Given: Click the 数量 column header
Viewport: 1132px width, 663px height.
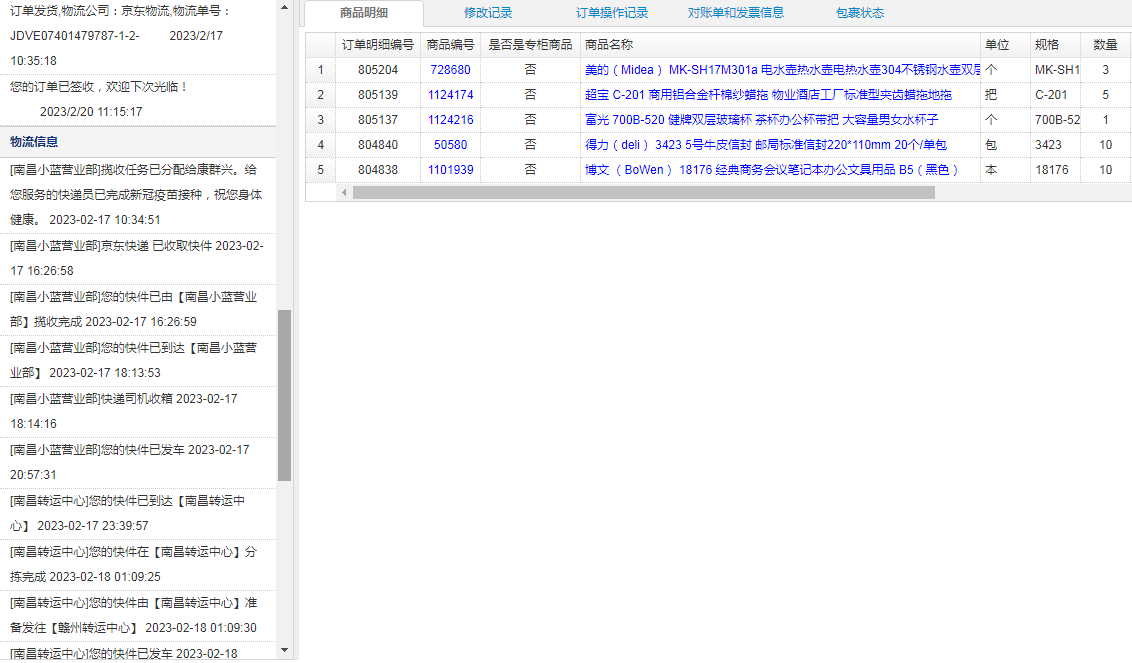Looking at the screenshot, I should [1105, 45].
